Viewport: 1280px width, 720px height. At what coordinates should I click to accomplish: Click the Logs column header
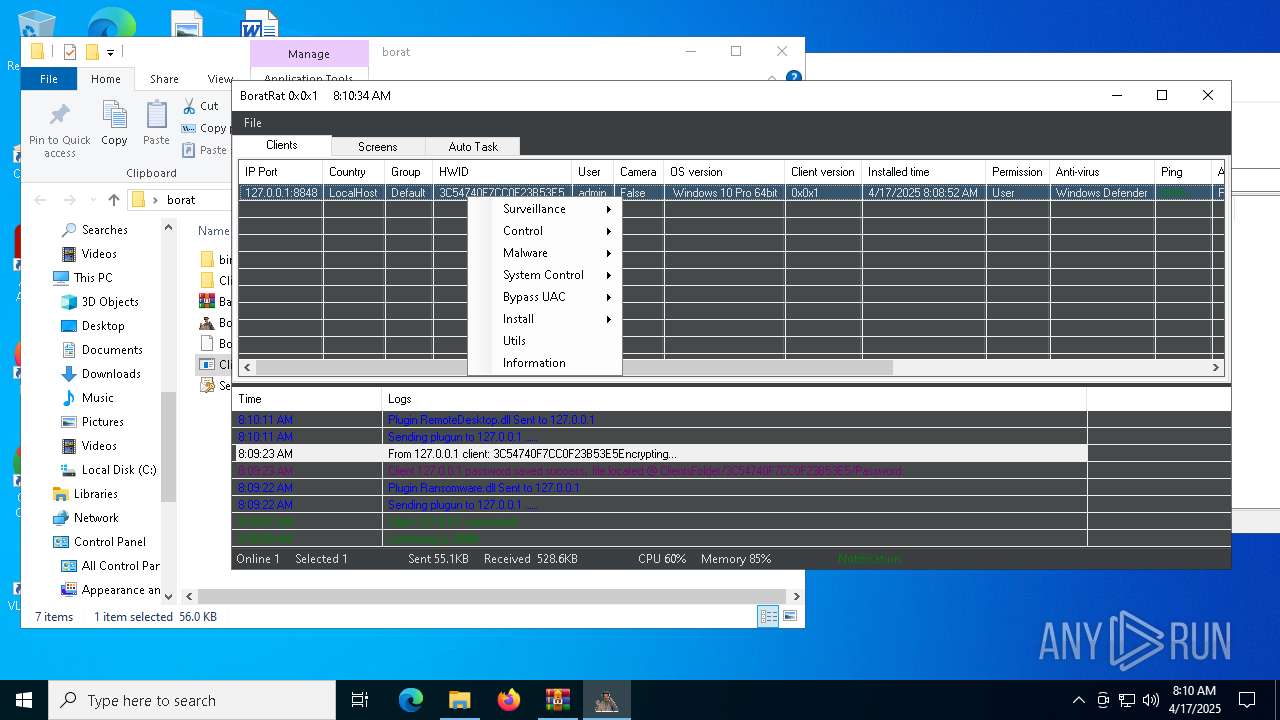tap(734, 399)
